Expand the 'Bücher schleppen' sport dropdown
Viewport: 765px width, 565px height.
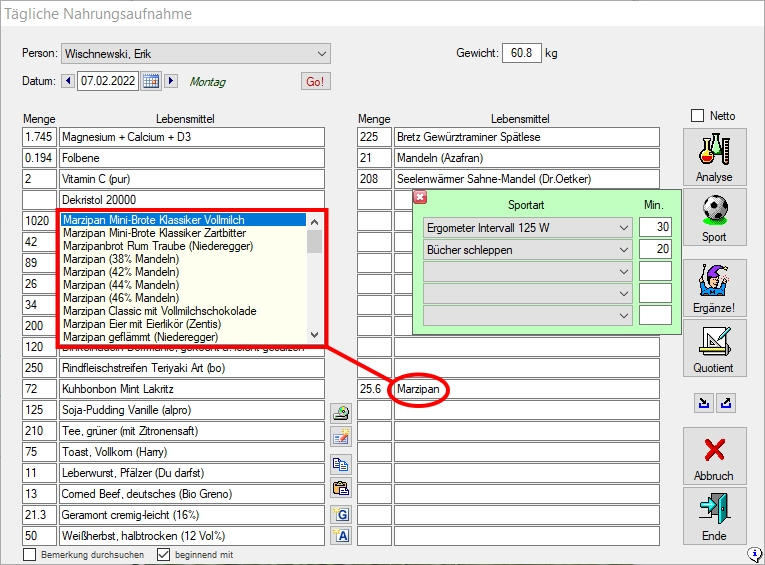click(x=624, y=249)
